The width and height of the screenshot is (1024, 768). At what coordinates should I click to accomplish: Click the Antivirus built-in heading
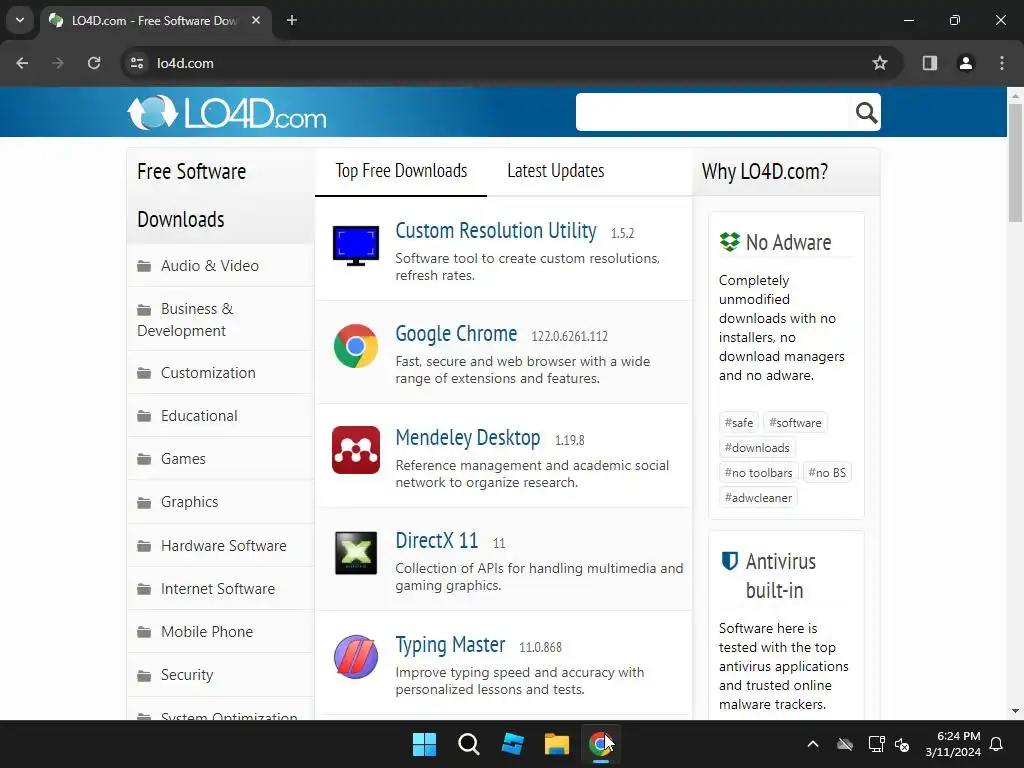781,575
